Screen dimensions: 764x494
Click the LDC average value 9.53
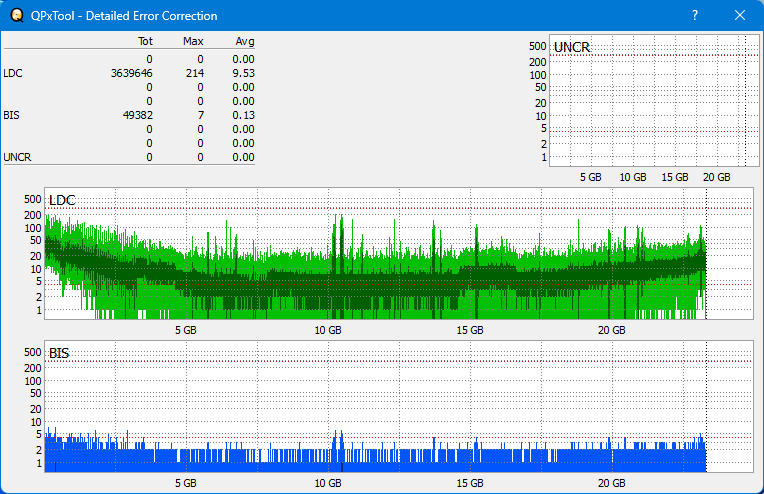tap(243, 73)
